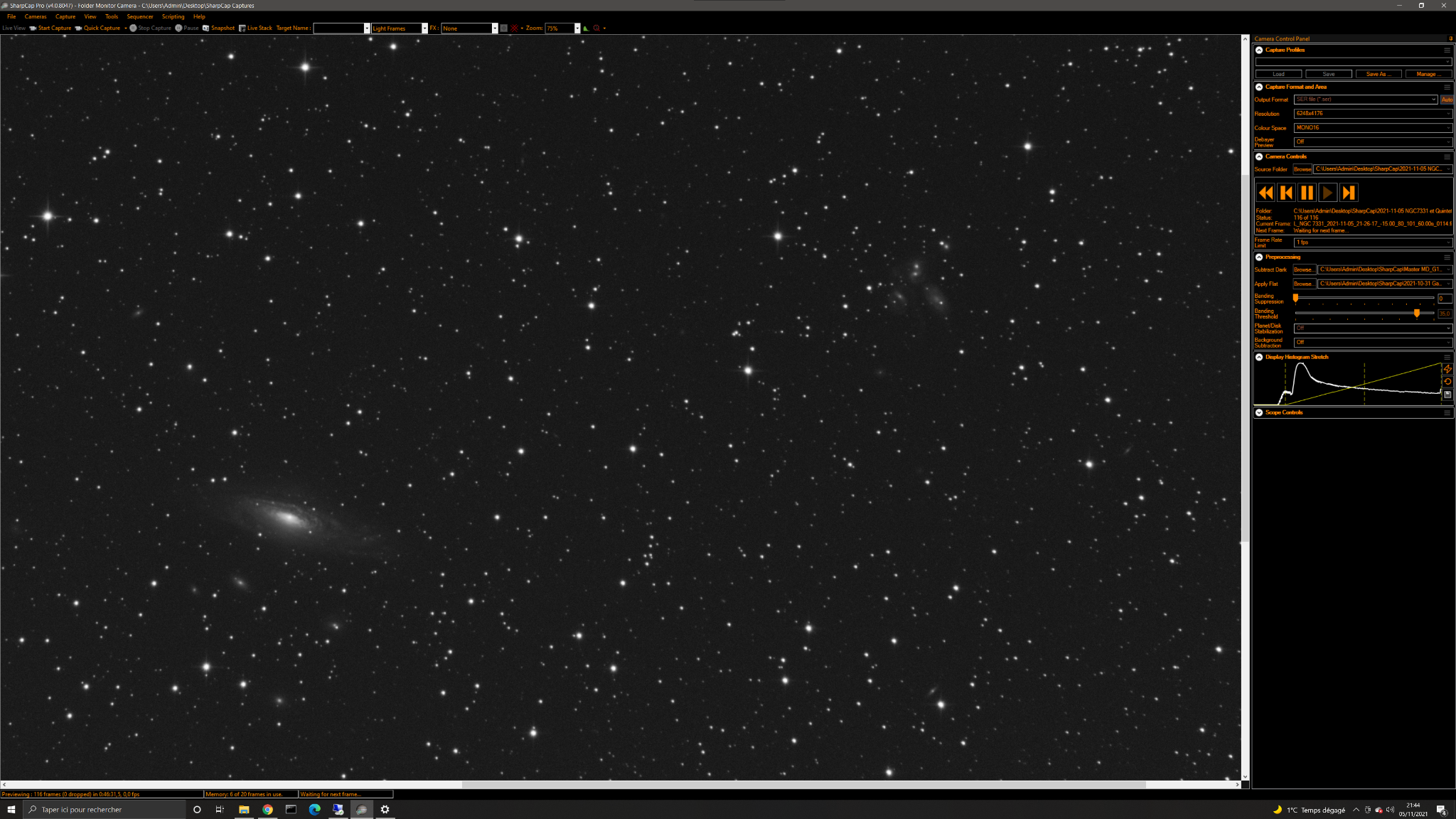Open the Sequencer menu
1456x819 pixels.
[x=139, y=16]
